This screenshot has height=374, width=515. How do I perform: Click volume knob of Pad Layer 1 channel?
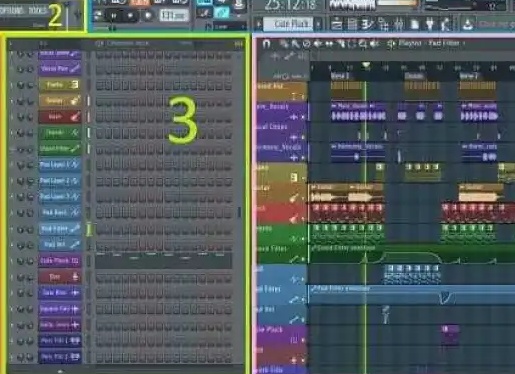(30, 165)
